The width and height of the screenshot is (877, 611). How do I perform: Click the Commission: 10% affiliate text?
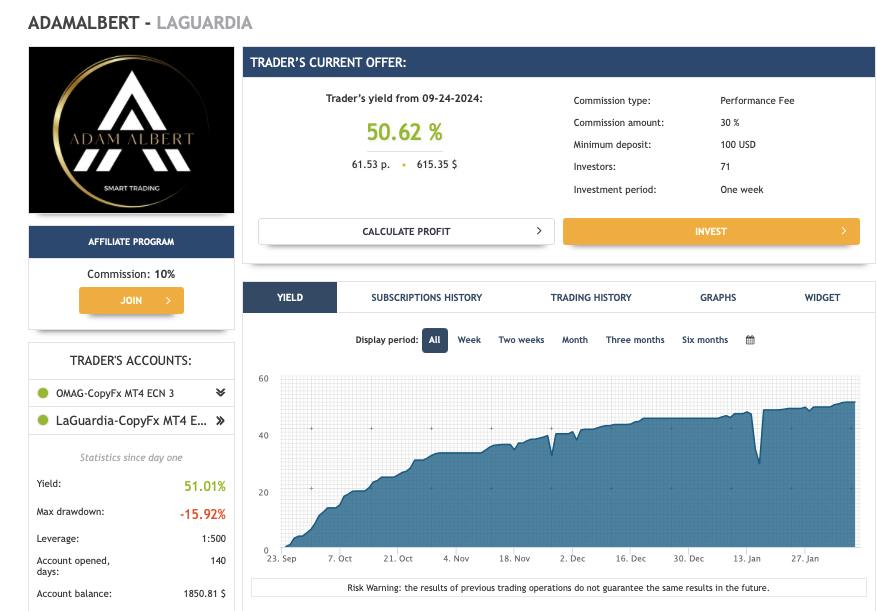[131, 274]
